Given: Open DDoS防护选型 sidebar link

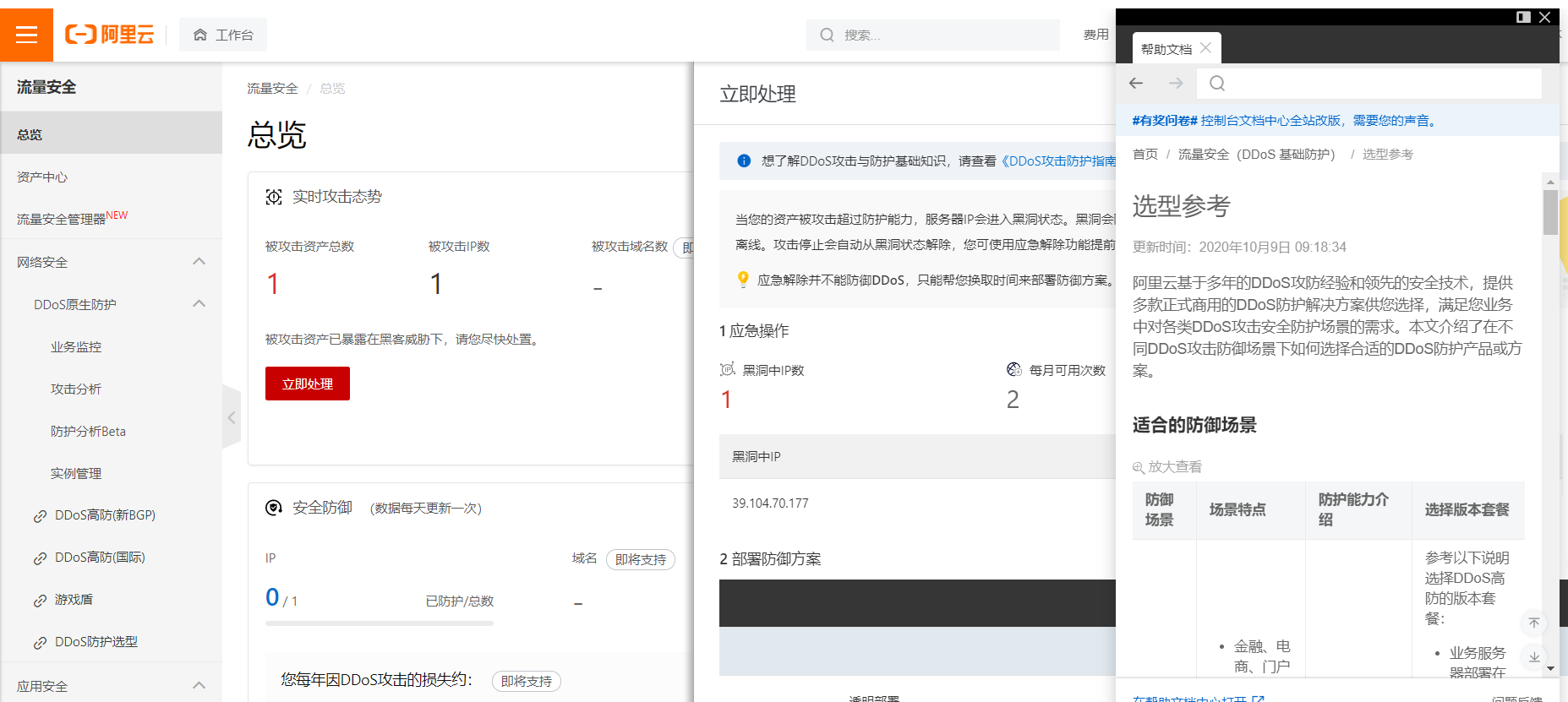Looking at the screenshot, I should coord(96,642).
